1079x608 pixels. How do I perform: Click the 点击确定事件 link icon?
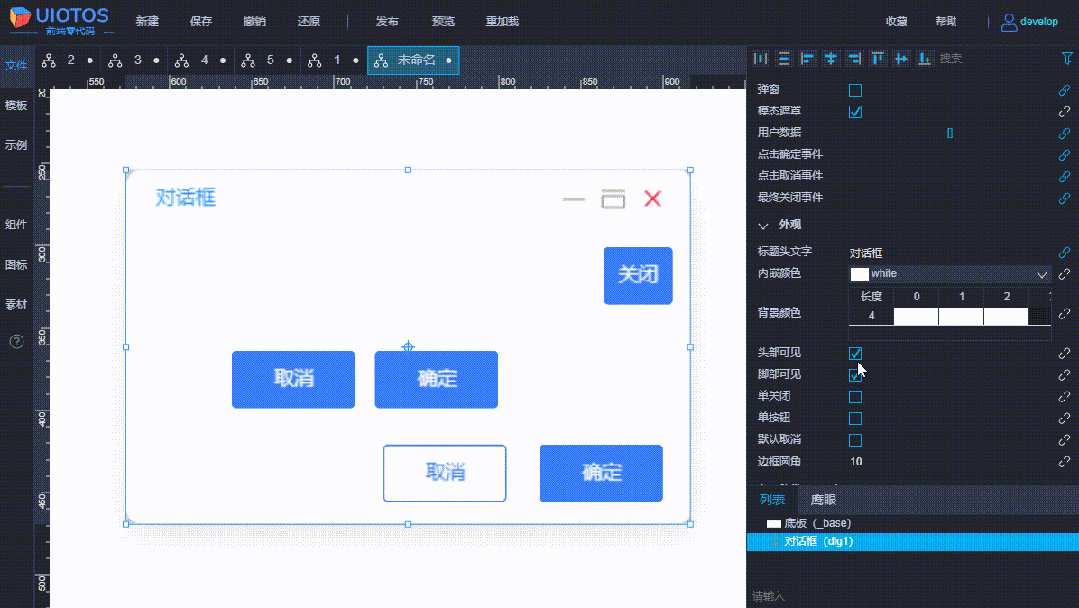[1063, 155]
